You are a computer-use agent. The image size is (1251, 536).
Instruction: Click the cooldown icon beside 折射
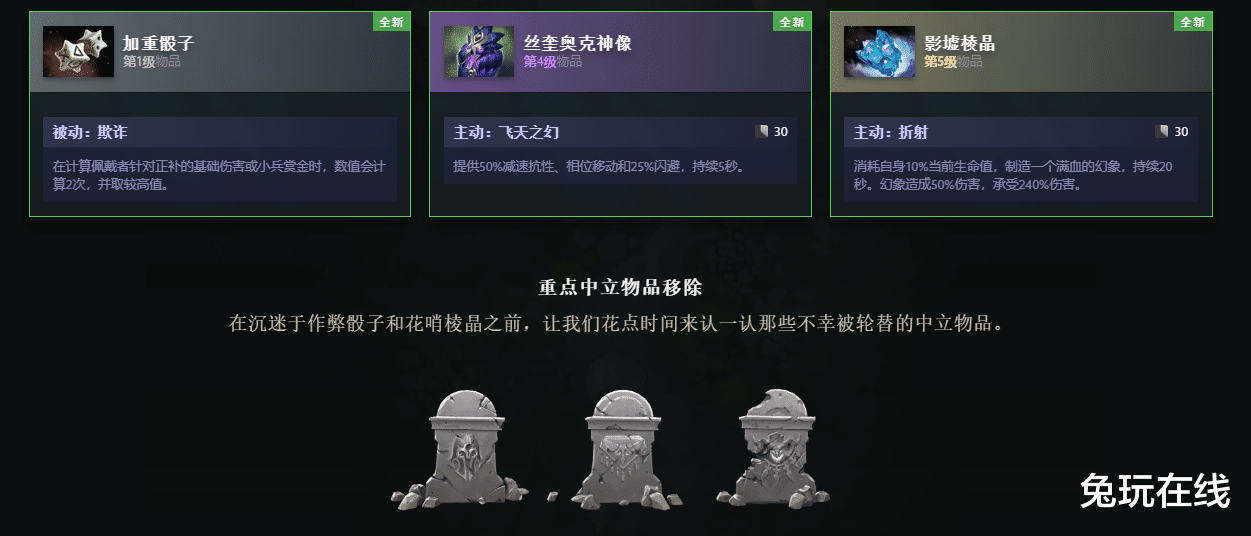tap(1162, 132)
